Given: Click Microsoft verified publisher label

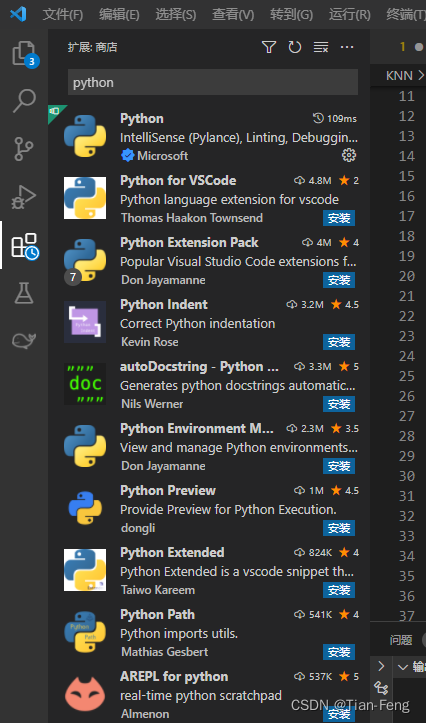Looking at the screenshot, I should tap(162, 156).
